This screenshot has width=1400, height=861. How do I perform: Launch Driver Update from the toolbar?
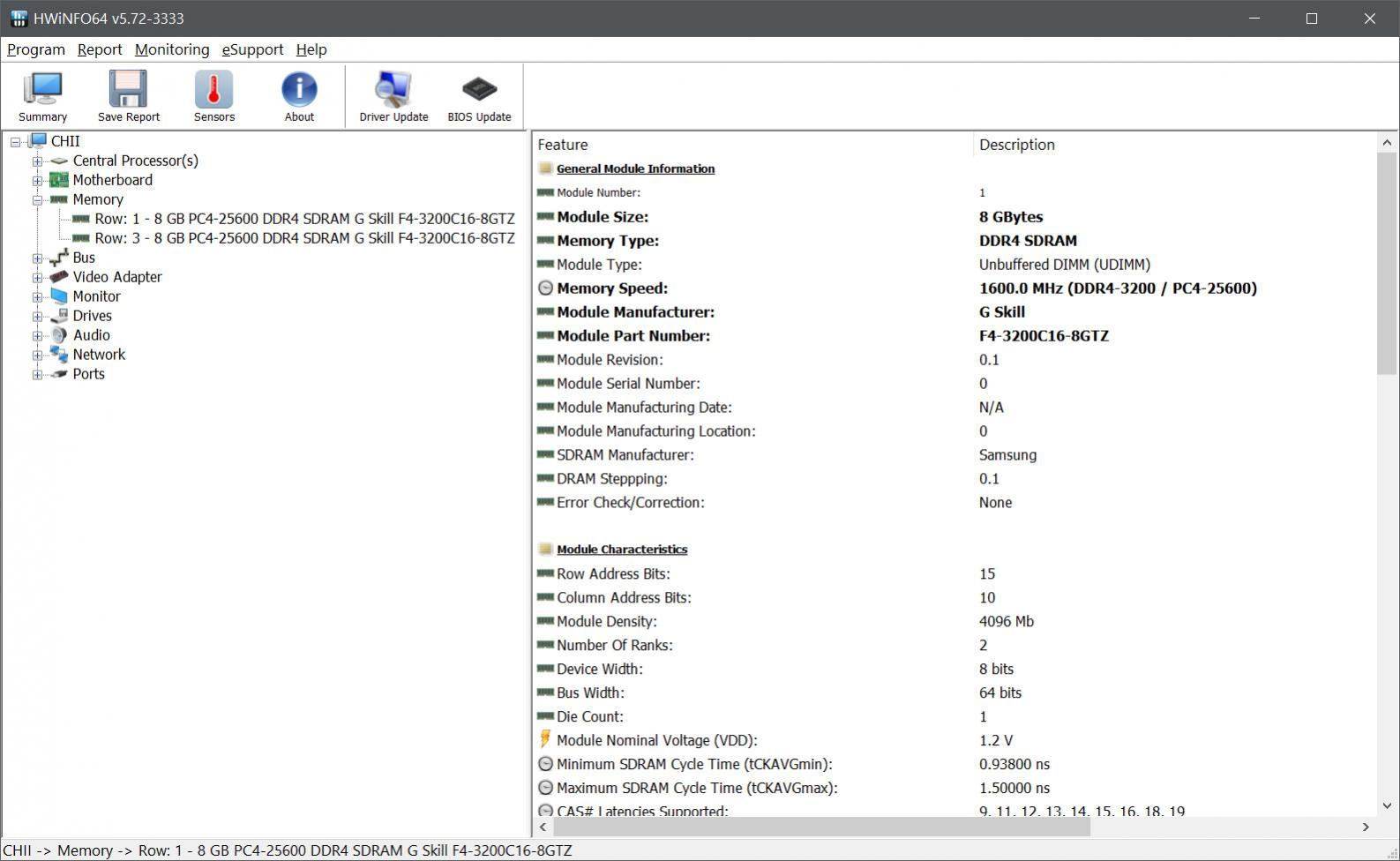click(393, 96)
